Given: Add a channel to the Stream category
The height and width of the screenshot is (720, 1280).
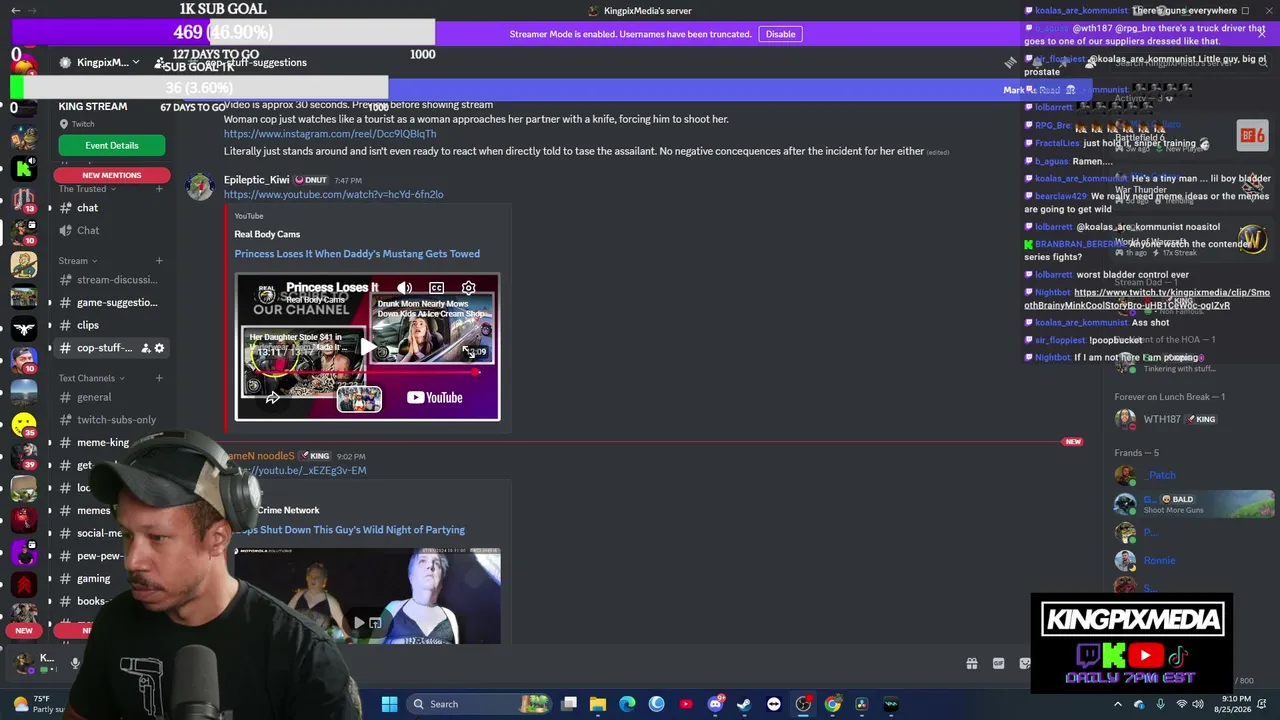Looking at the screenshot, I should (x=159, y=261).
